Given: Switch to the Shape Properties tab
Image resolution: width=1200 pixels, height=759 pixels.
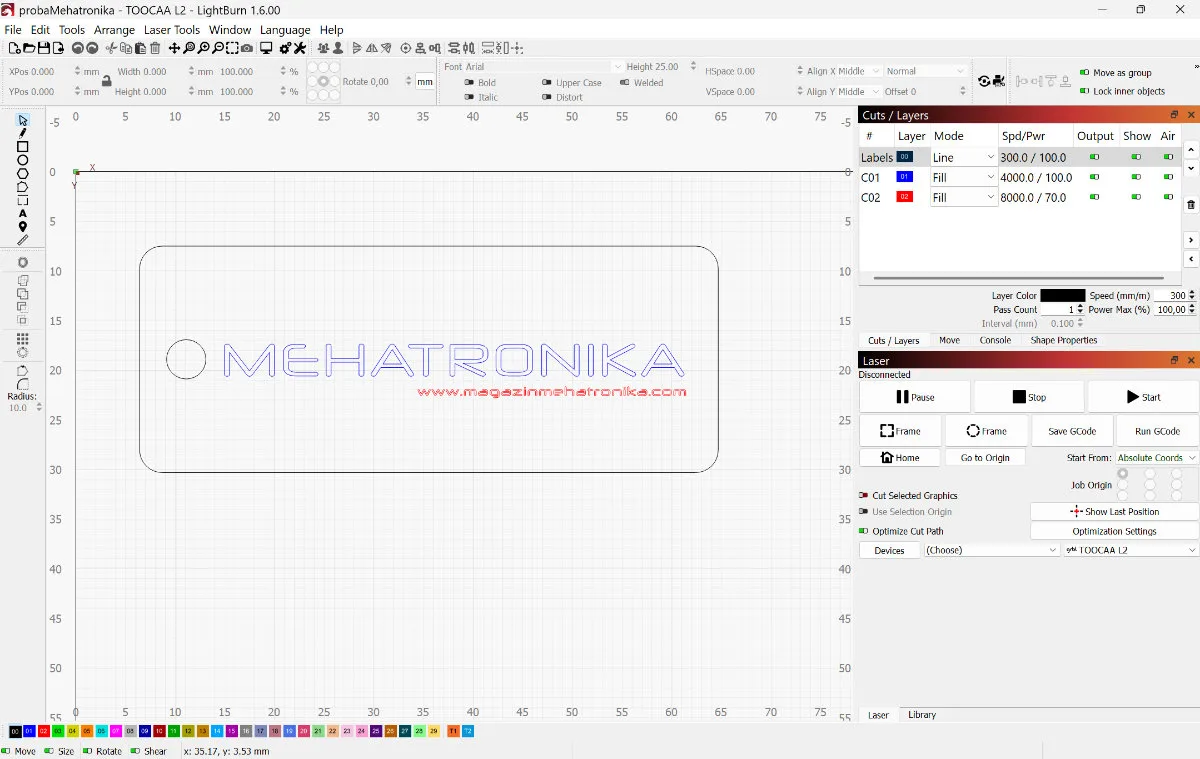Looking at the screenshot, I should click(x=1063, y=340).
